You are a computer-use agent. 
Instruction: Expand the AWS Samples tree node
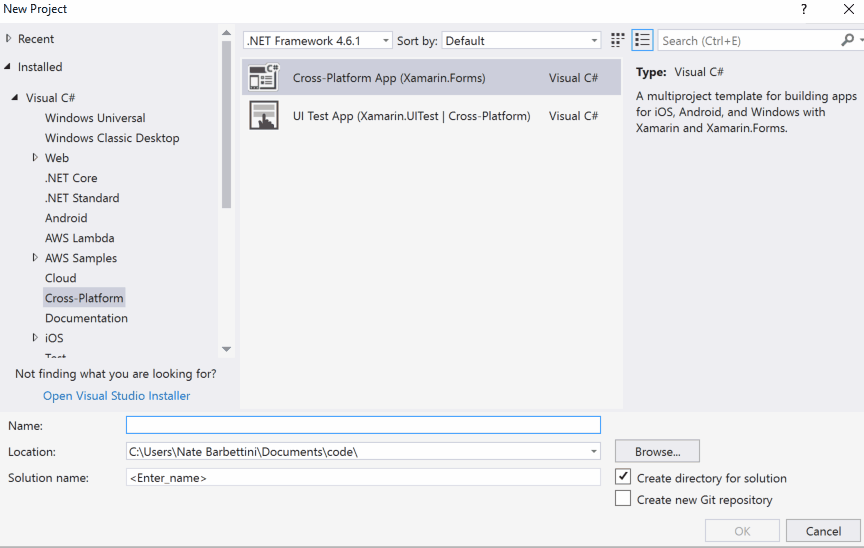35,258
